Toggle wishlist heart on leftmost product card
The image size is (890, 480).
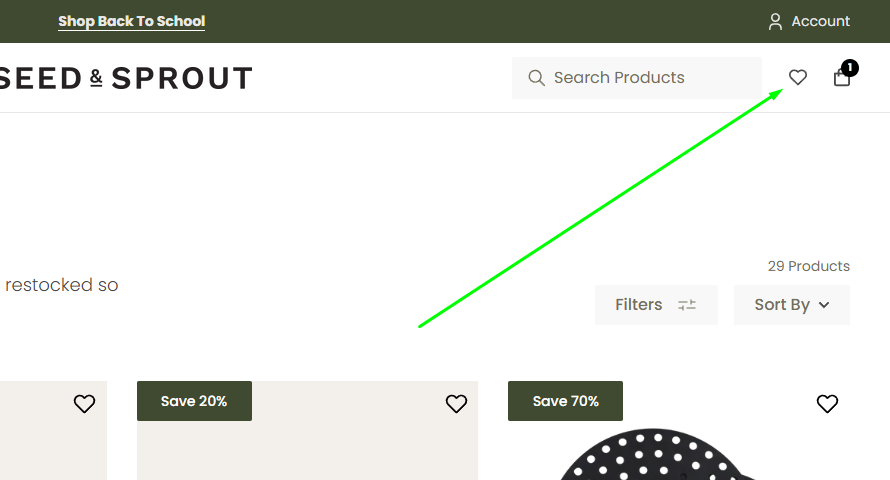84,404
